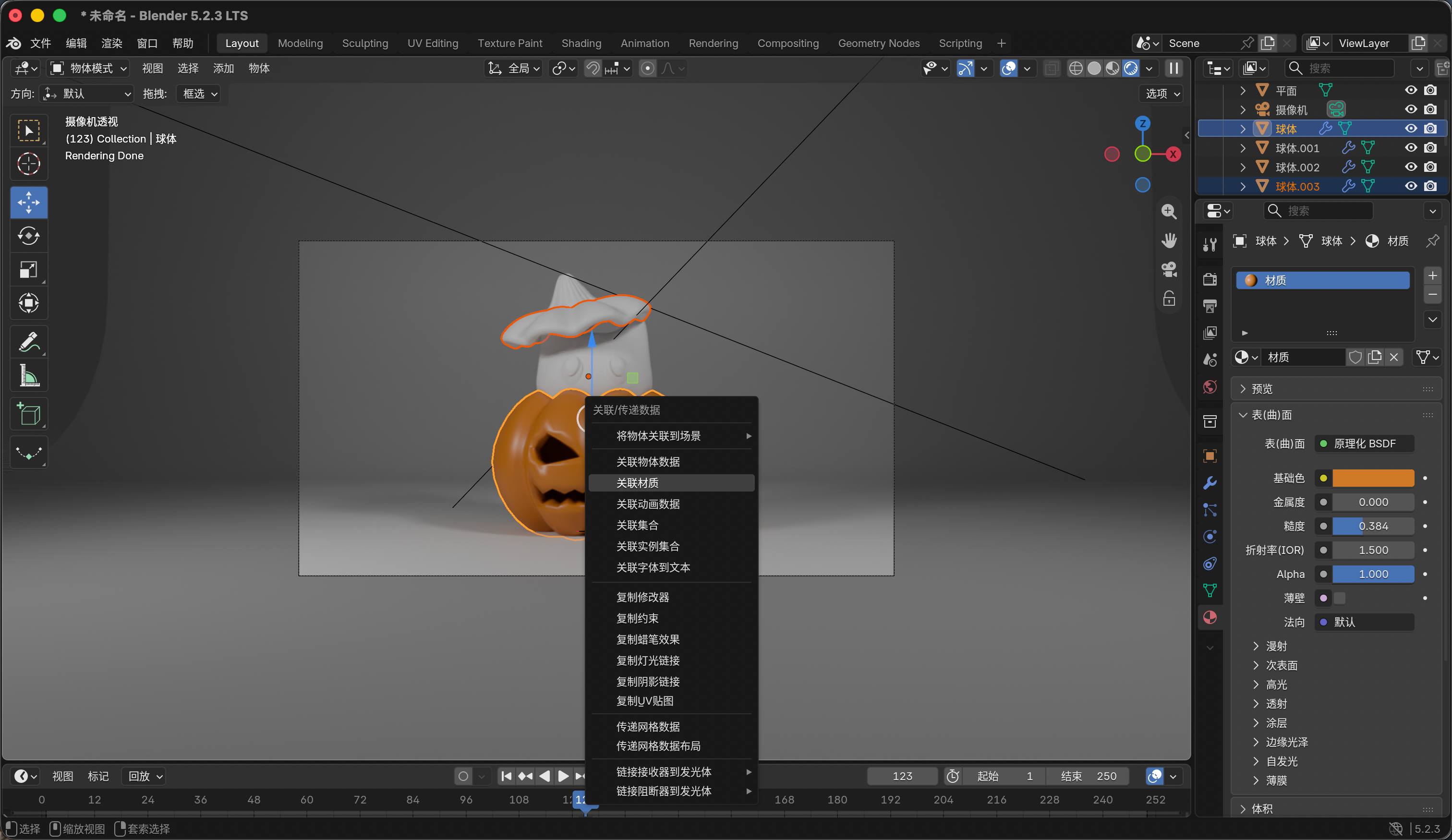
Task: Select the Rotate tool
Action: pyautogui.click(x=28, y=236)
